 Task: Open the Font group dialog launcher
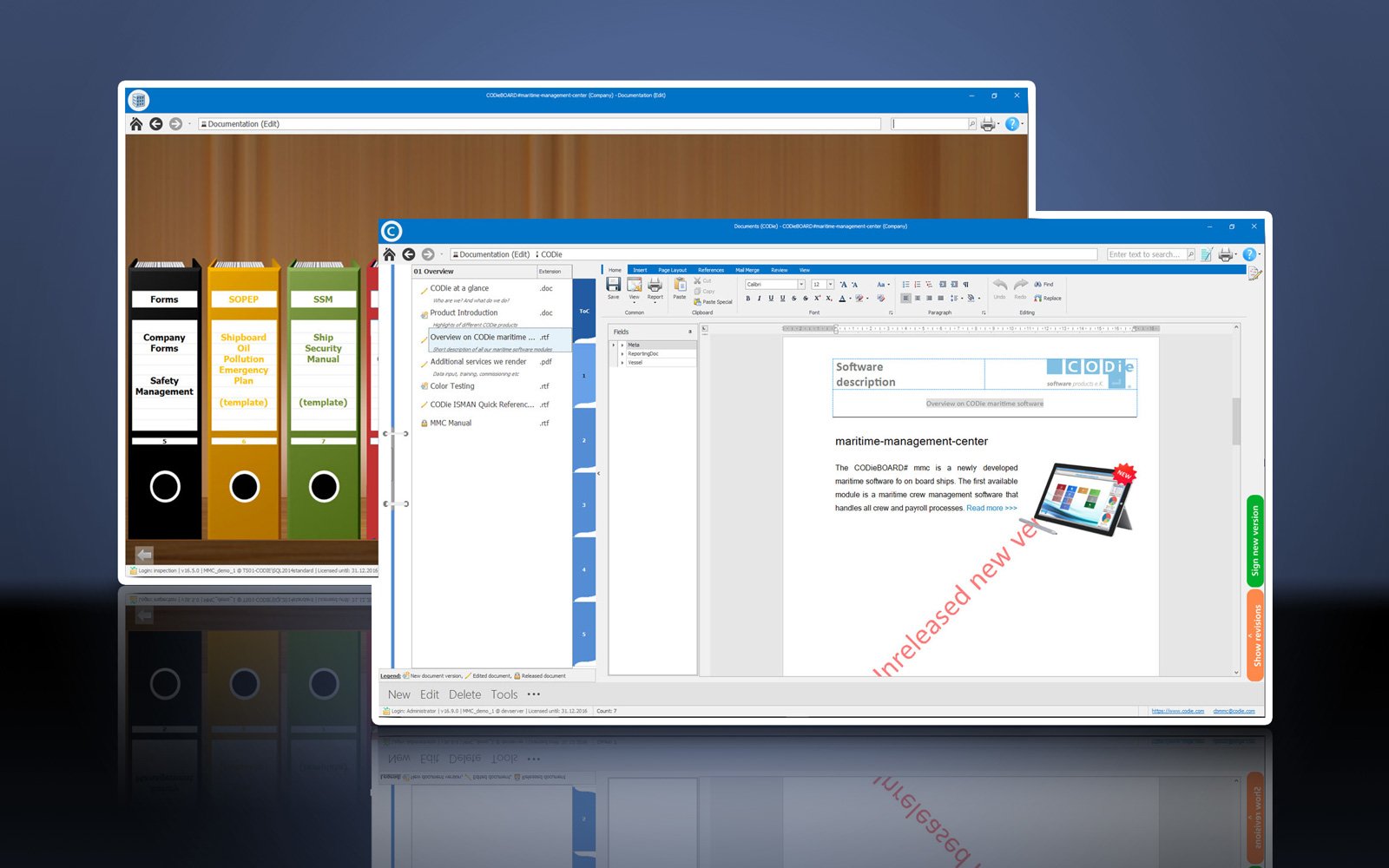pyautogui.click(x=891, y=312)
